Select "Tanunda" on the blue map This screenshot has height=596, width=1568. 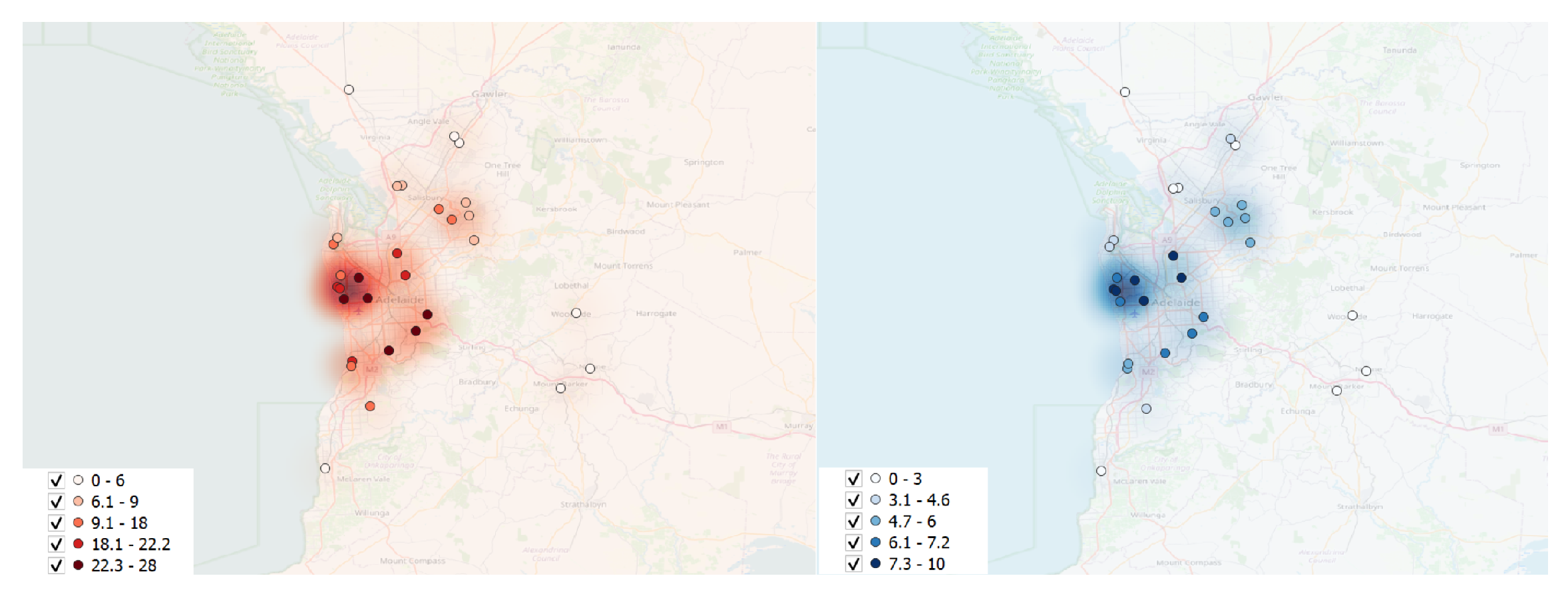pos(1399,51)
